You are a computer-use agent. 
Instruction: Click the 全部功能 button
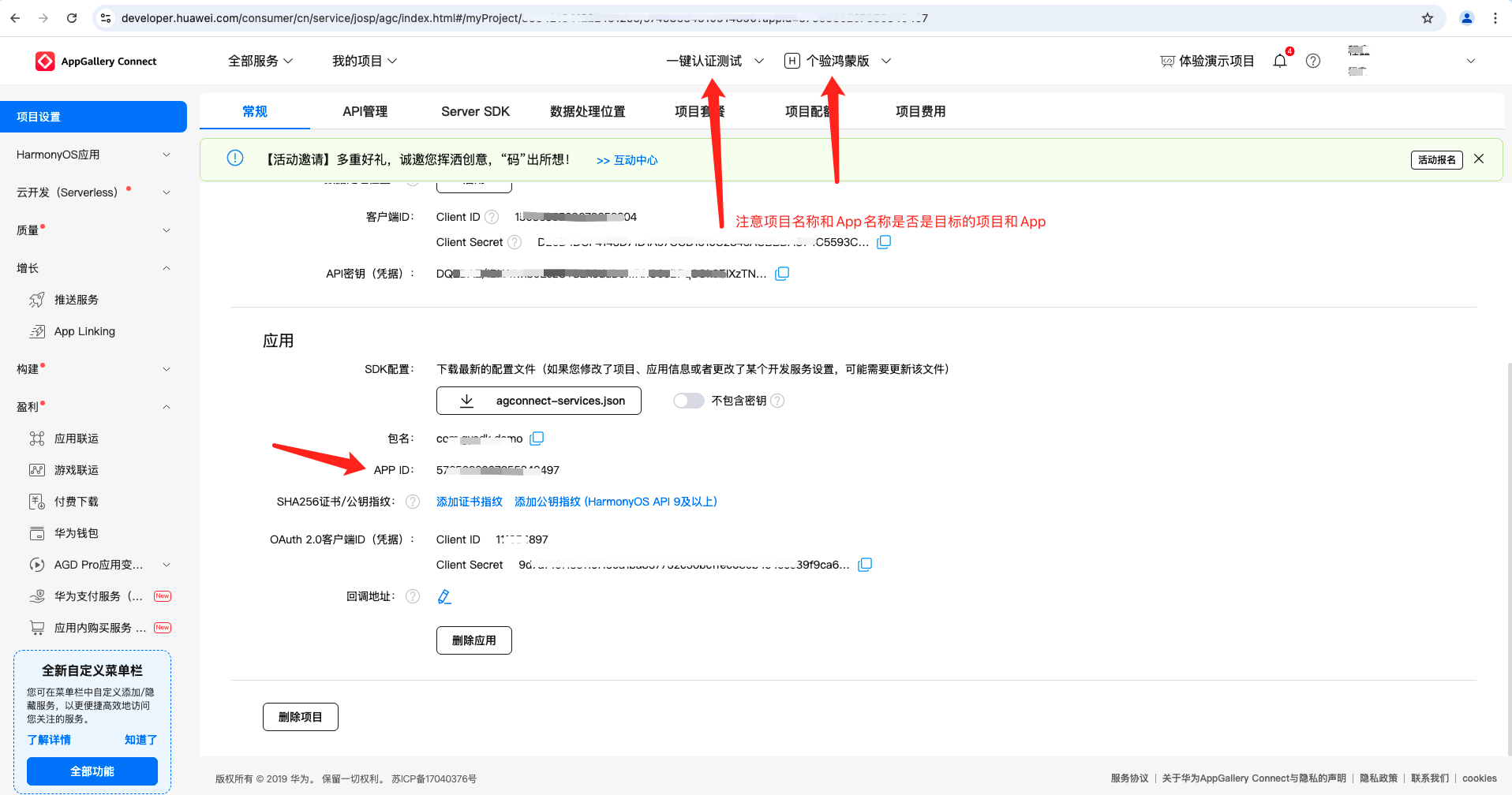[x=92, y=771]
